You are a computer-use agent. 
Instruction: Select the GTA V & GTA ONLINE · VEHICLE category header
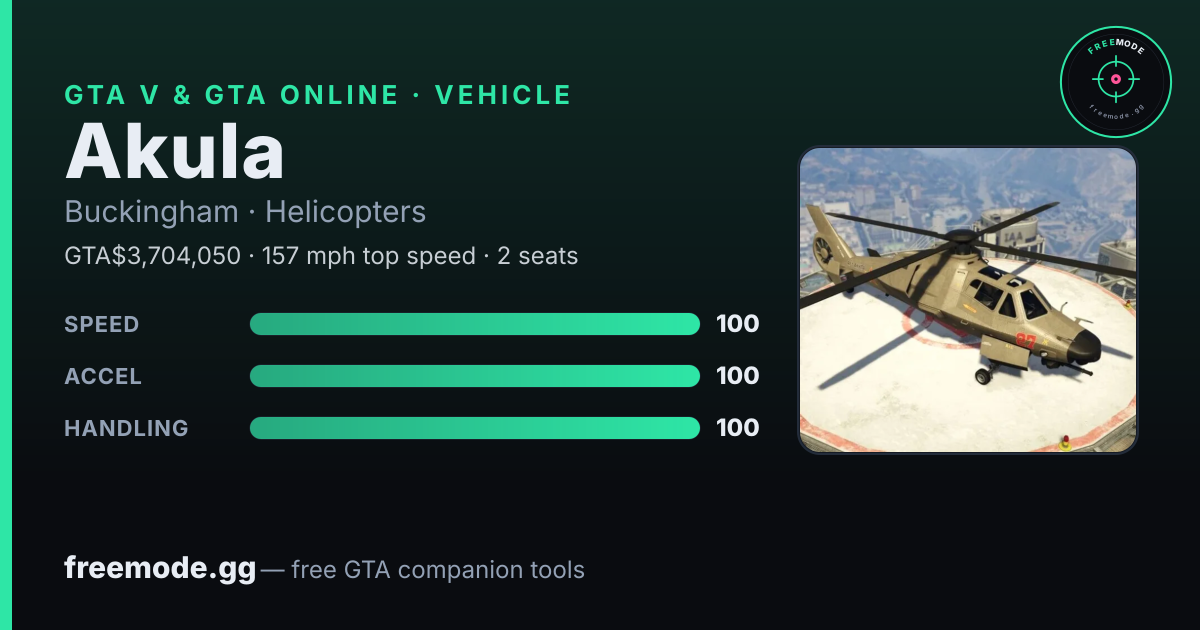(318, 95)
